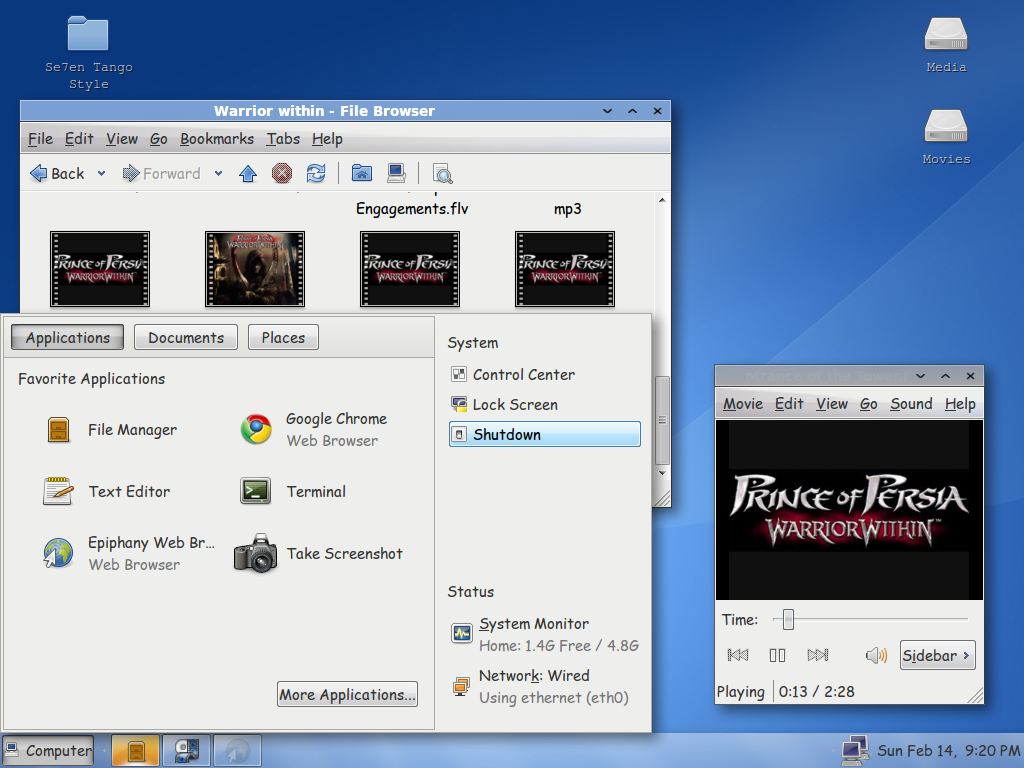Skip to the previous track
1024x768 pixels.
pyautogui.click(x=738, y=655)
